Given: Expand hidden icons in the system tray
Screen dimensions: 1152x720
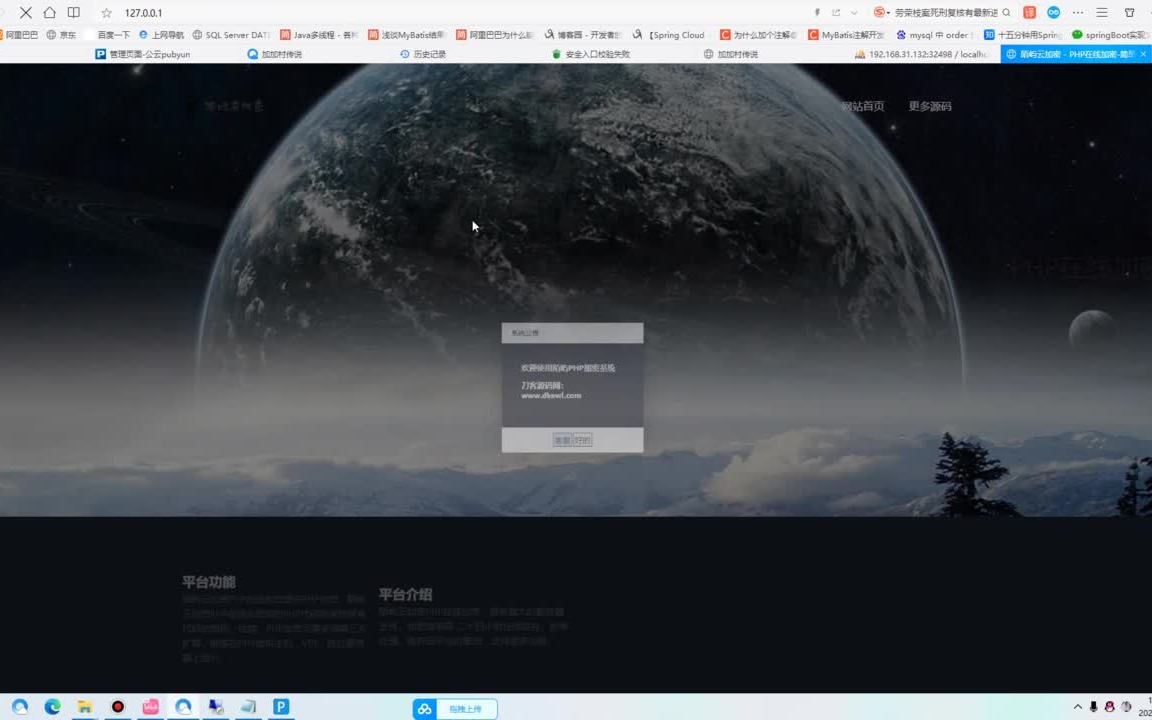Looking at the screenshot, I should (1078, 706).
